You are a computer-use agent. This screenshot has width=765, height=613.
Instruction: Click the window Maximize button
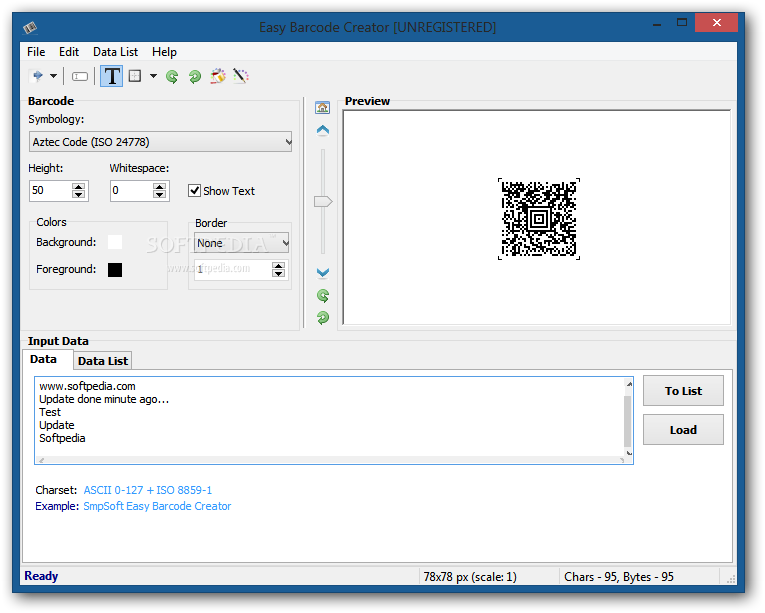click(682, 22)
